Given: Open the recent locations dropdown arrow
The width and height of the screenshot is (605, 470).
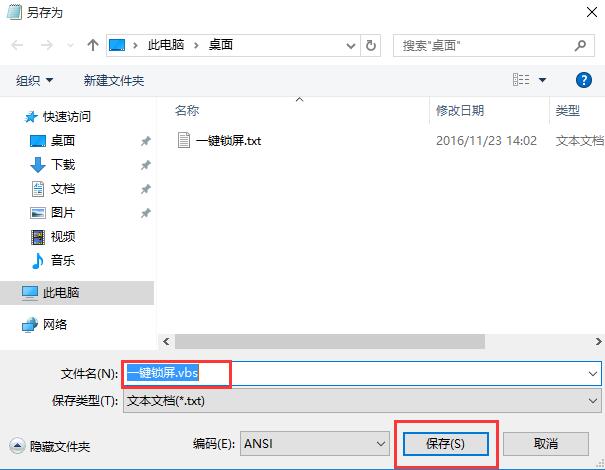Looking at the screenshot, I should [x=70, y=46].
